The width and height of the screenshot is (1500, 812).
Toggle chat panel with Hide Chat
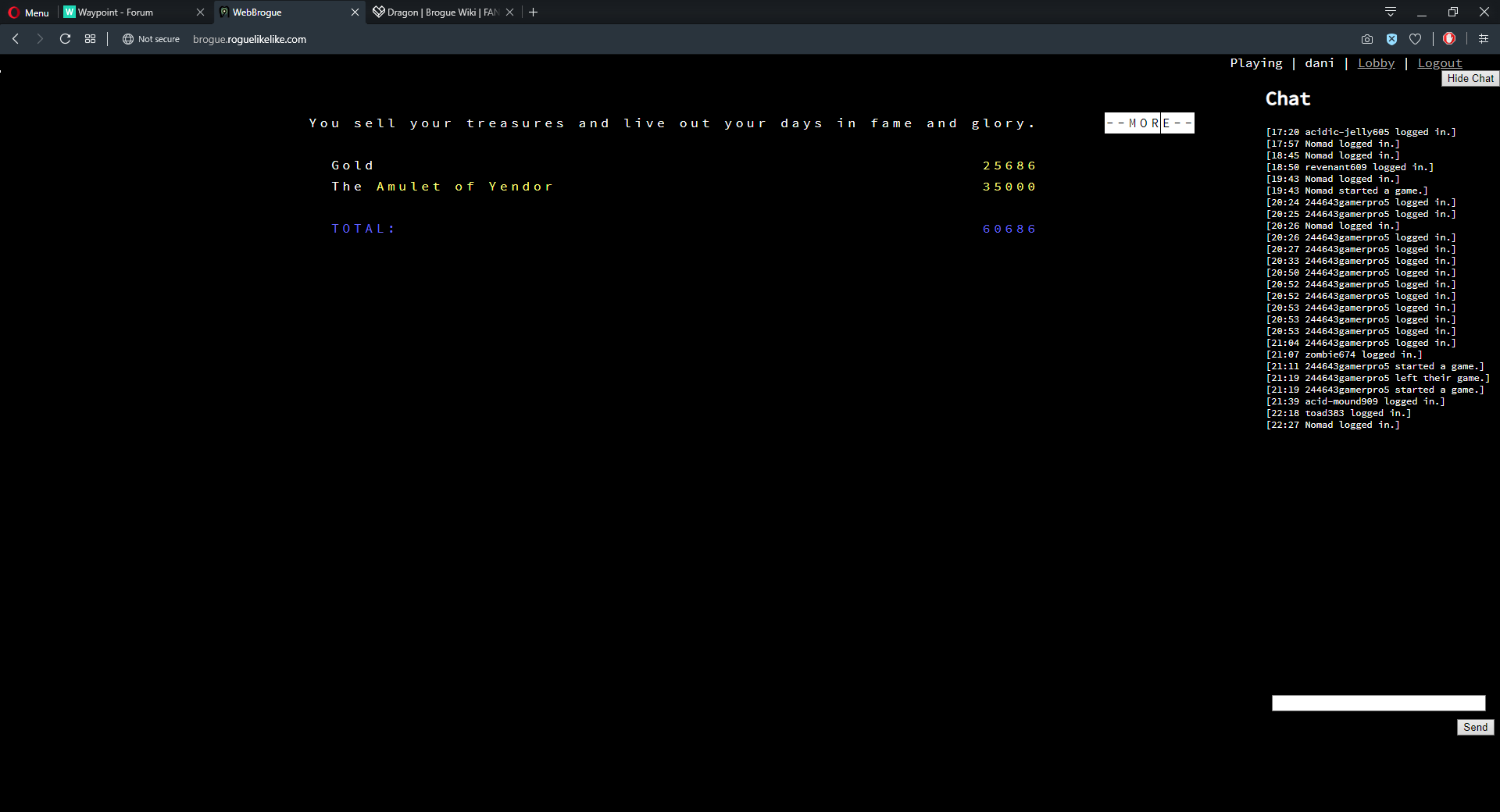coord(1470,79)
